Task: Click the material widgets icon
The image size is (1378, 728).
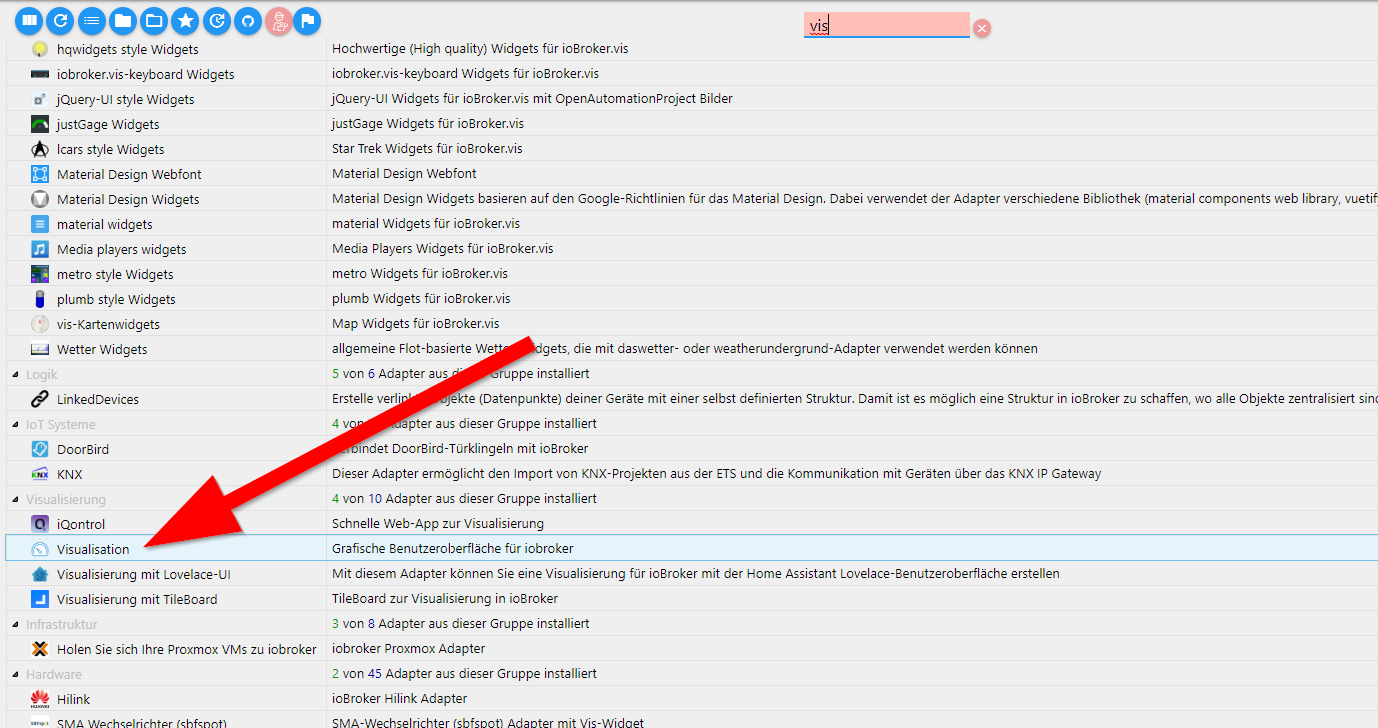Action: [x=40, y=224]
